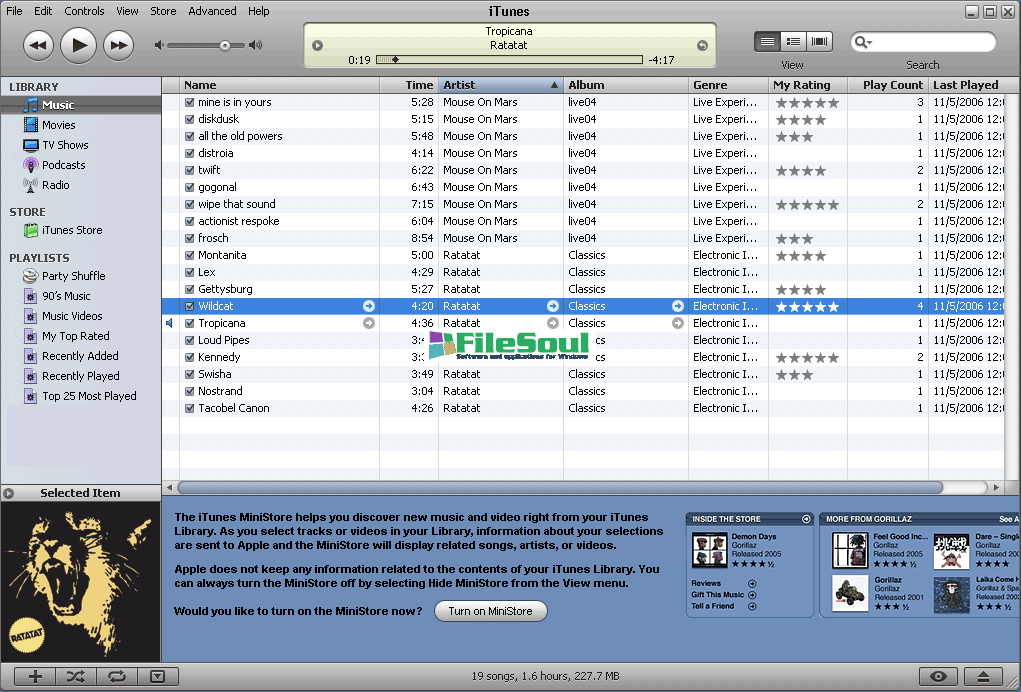
Task: Open the Advanced menu
Action: click(x=212, y=11)
